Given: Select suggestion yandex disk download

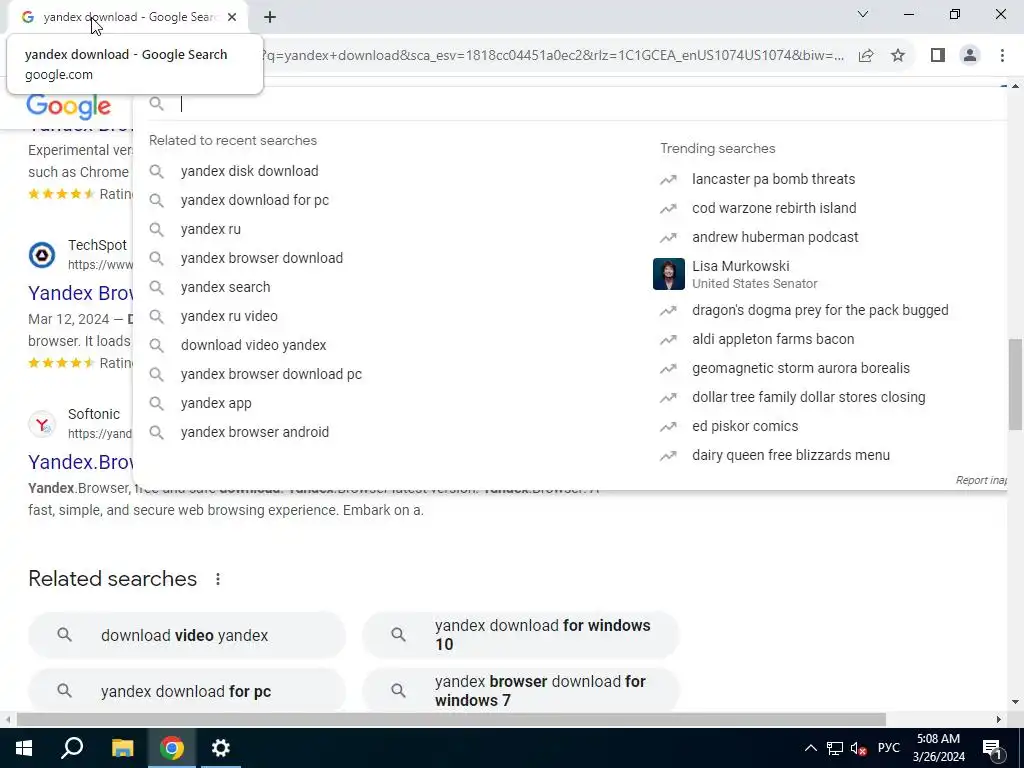Looking at the screenshot, I should [249, 171].
